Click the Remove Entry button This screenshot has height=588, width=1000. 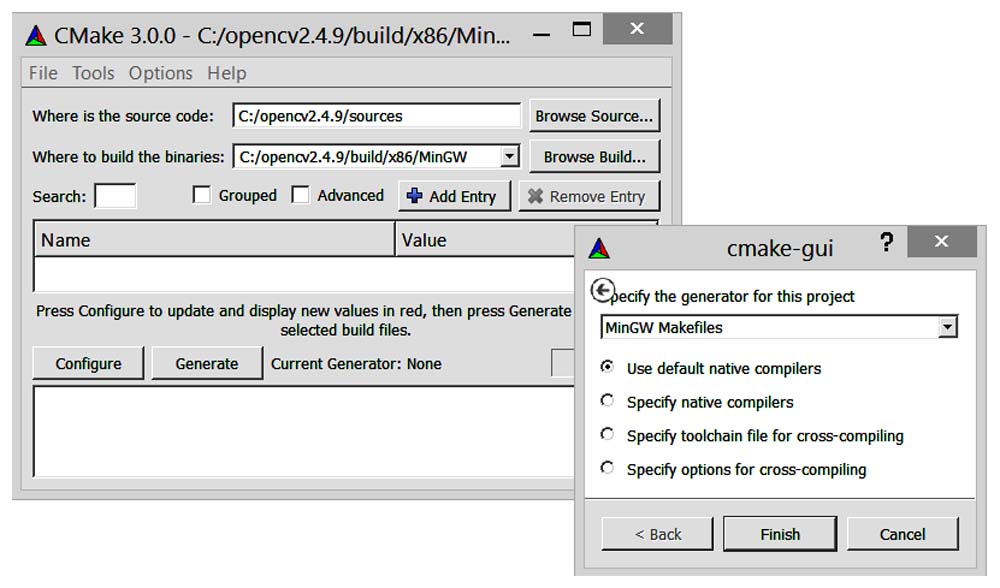click(x=589, y=196)
